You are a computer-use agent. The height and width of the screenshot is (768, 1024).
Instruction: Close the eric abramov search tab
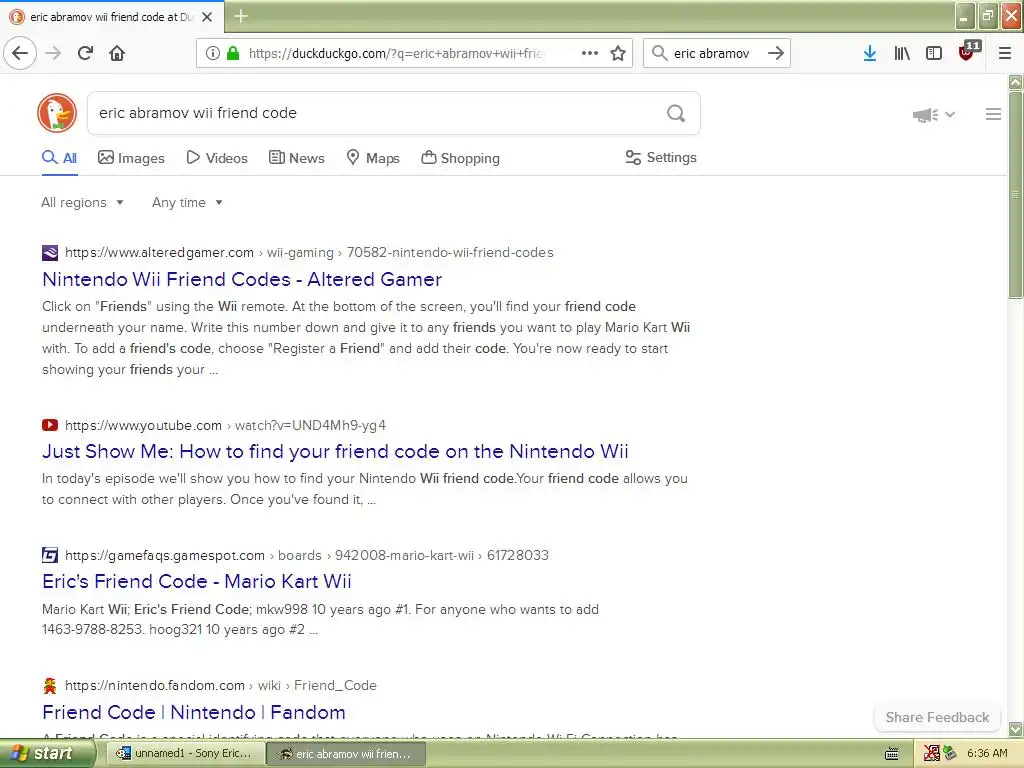(207, 17)
